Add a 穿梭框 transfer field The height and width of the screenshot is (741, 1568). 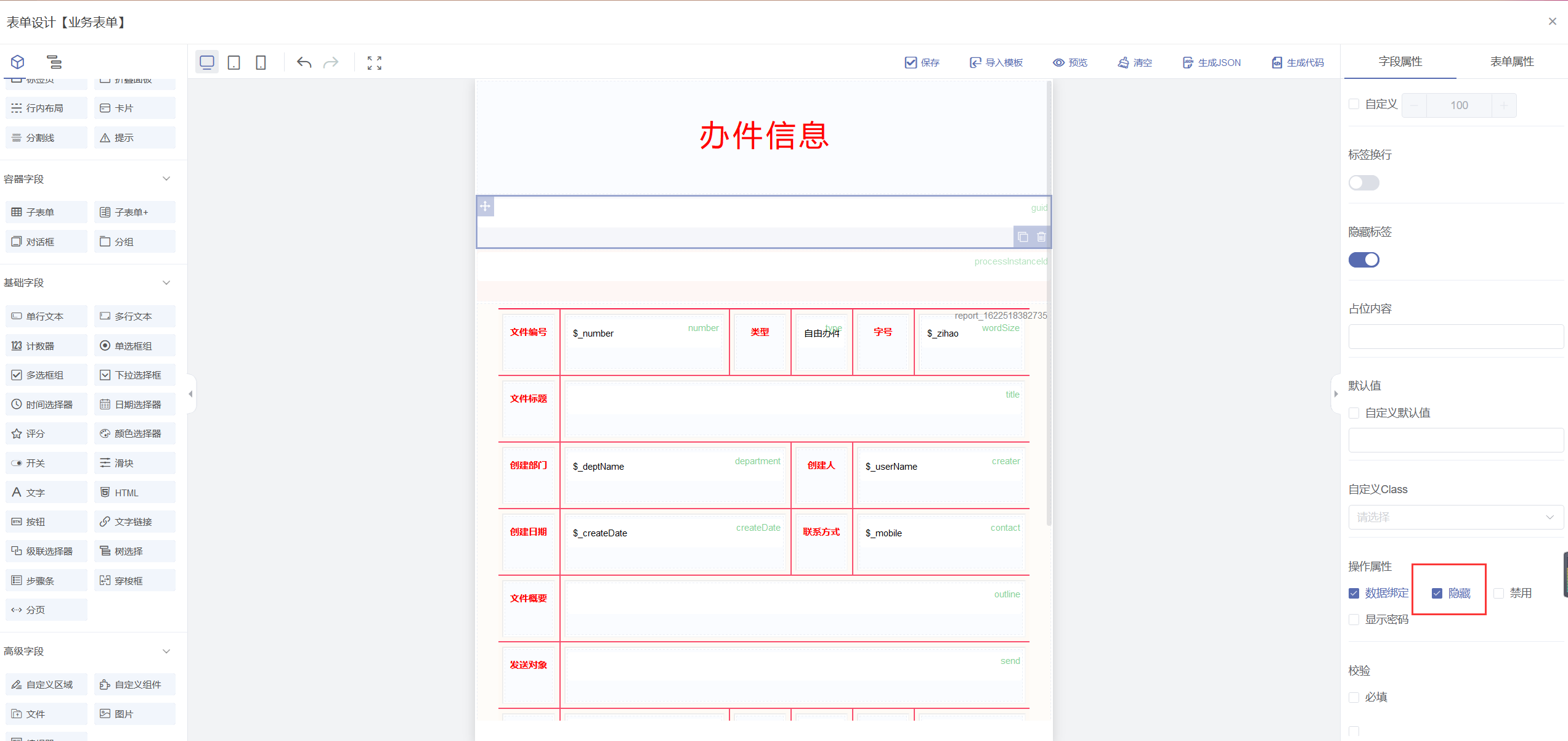135,581
